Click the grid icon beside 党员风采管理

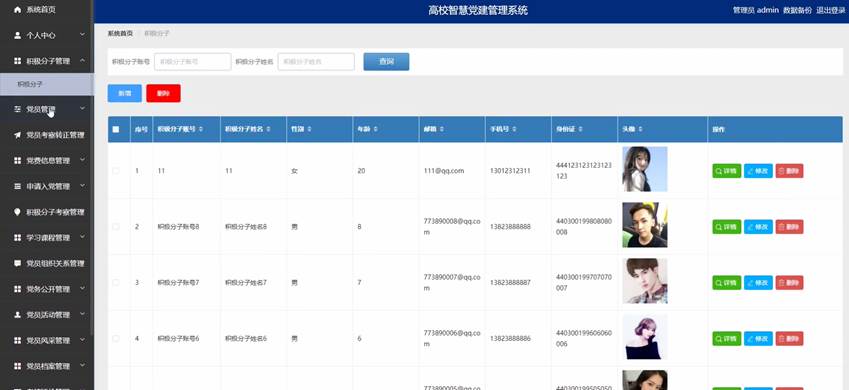click(17, 341)
